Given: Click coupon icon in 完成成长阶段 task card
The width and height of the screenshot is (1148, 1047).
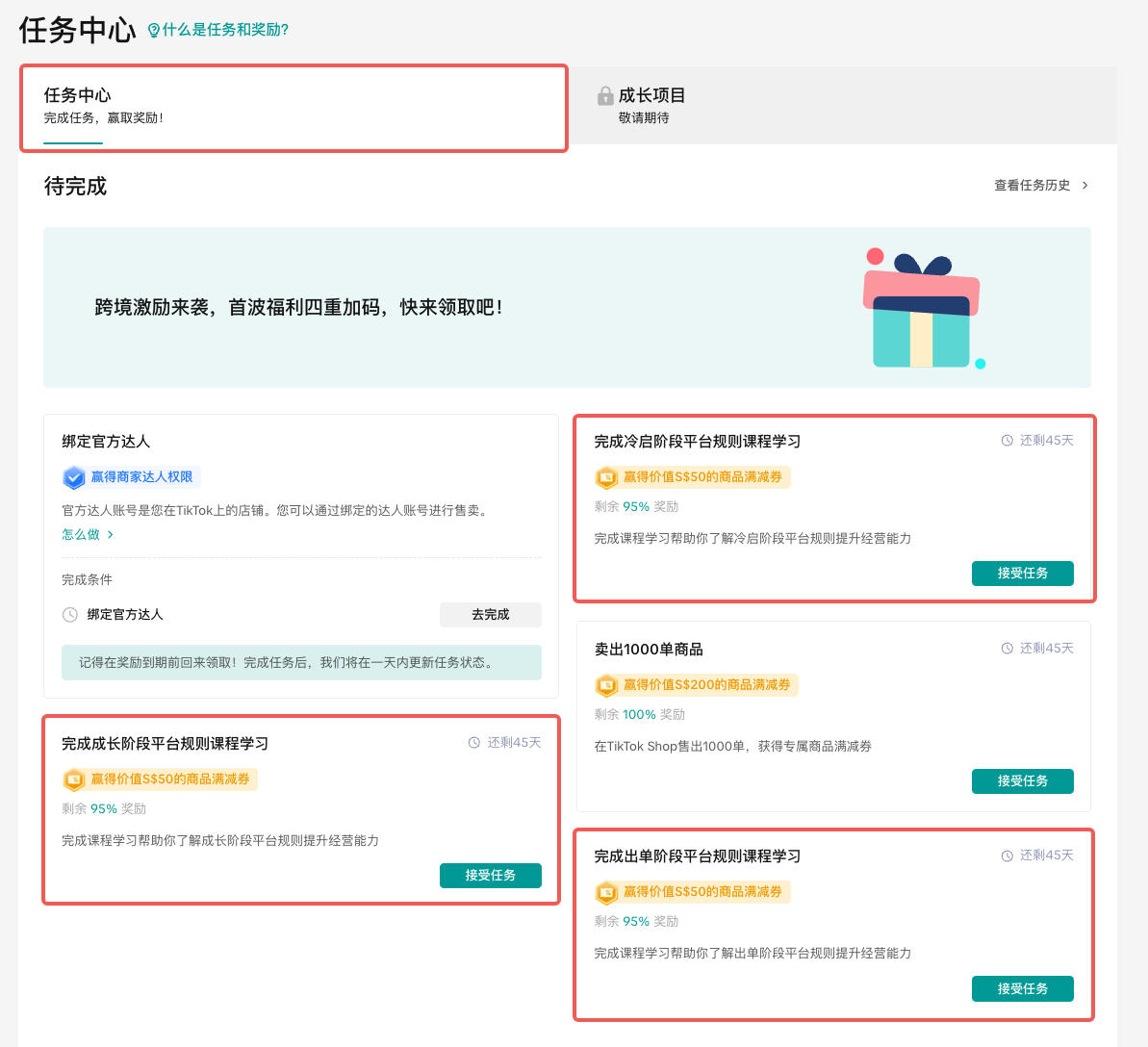Looking at the screenshot, I should pos(74,779).
